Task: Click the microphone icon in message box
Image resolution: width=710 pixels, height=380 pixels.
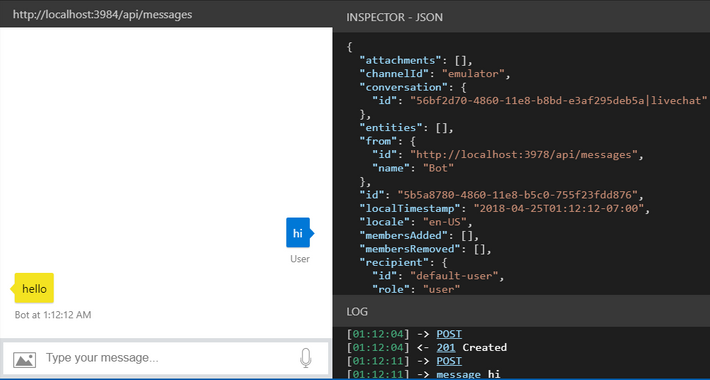Action: coord(306,358)
